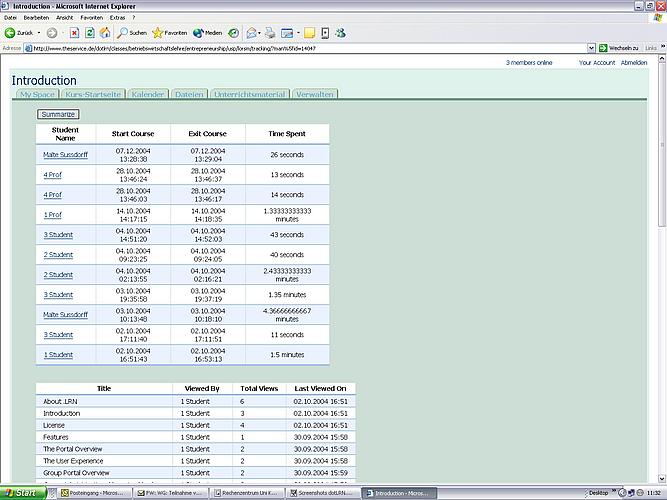Expand the Mail icon dropdown arrow
Viewport: 667px width, 500px height.
click(x=259, y=33)
